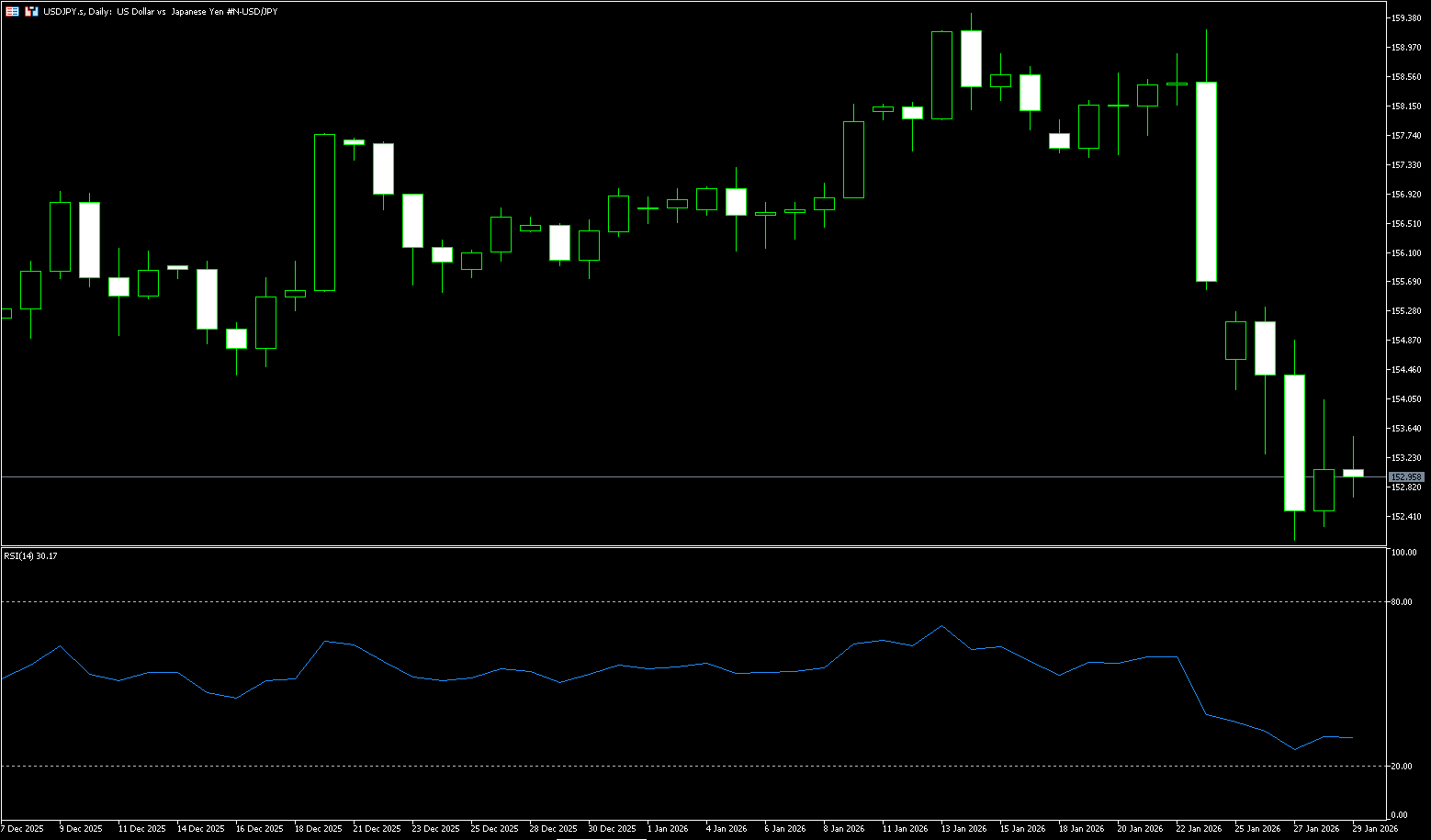Click the horizontal bid price line
The height and width of the screenshot is (840, 1431).
pos(643,476)
